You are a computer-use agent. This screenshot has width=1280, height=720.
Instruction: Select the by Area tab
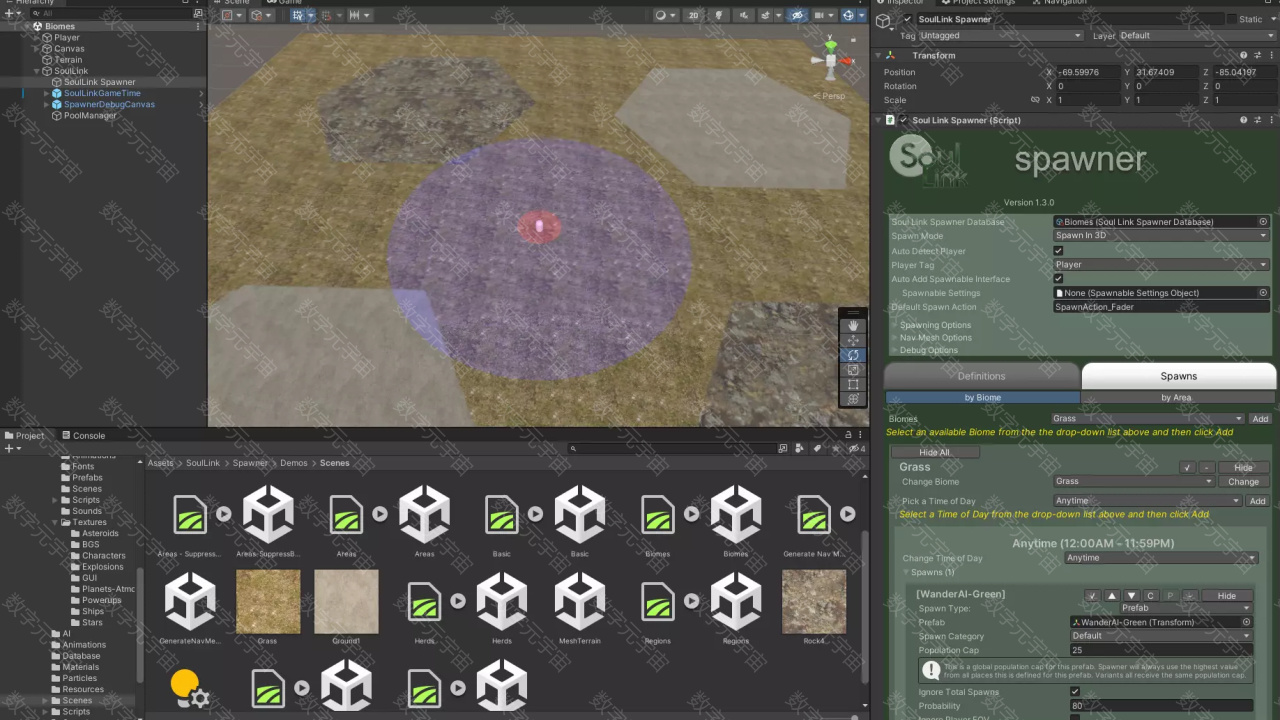point(1176,398)
